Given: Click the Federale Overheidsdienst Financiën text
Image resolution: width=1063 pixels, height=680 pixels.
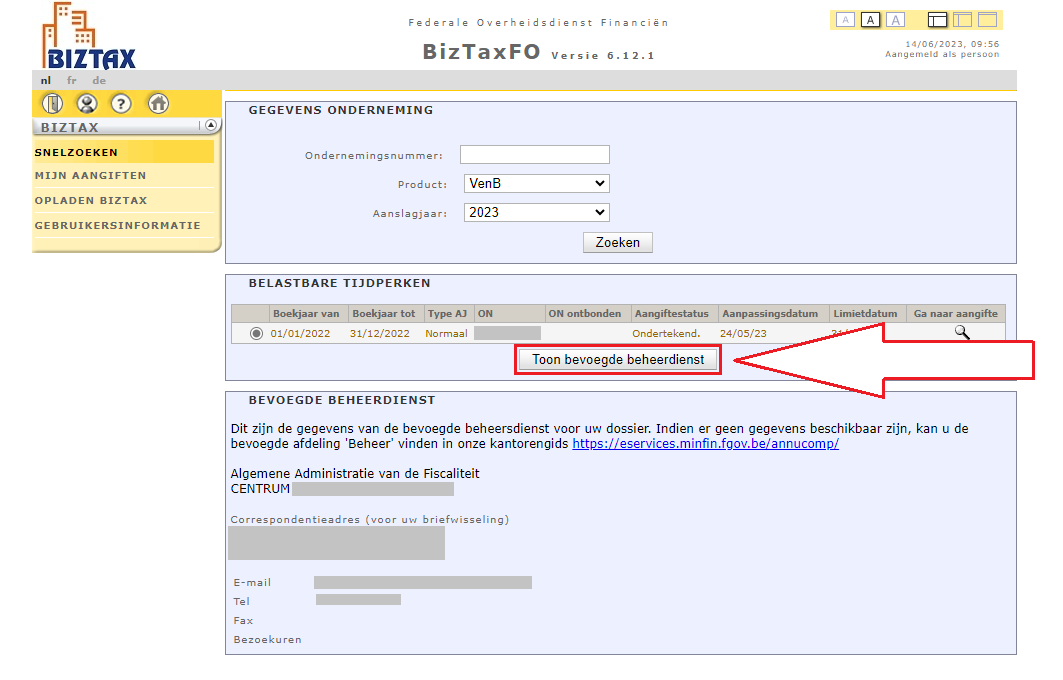Looking at the screenshot, I should point(538,22).
